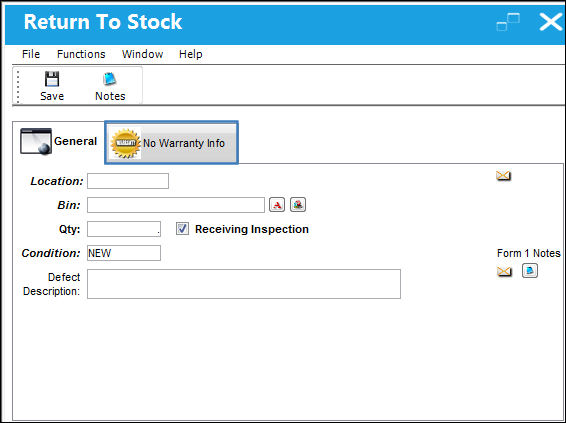Open the Help menu
Screen dimensions: 566x423
tap(191, 54)
